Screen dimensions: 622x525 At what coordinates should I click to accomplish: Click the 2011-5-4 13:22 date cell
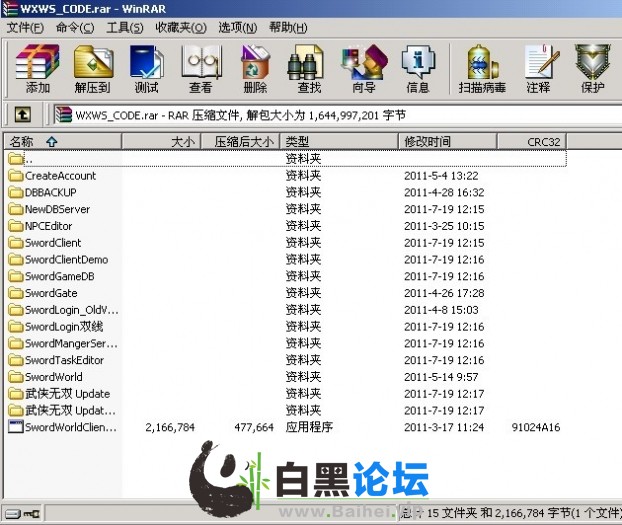[x=441, y=176]
